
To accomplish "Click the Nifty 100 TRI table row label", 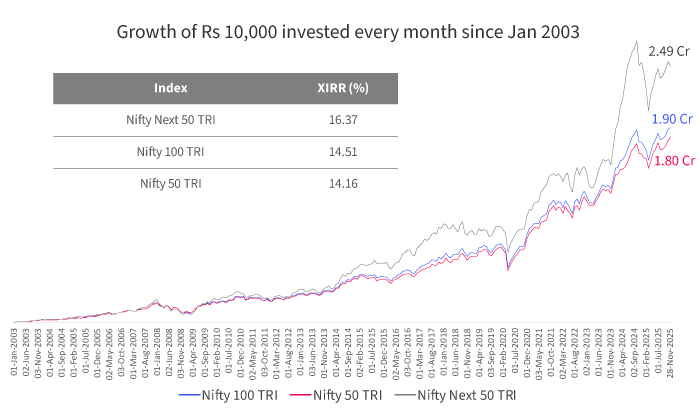I will point(171,152).
